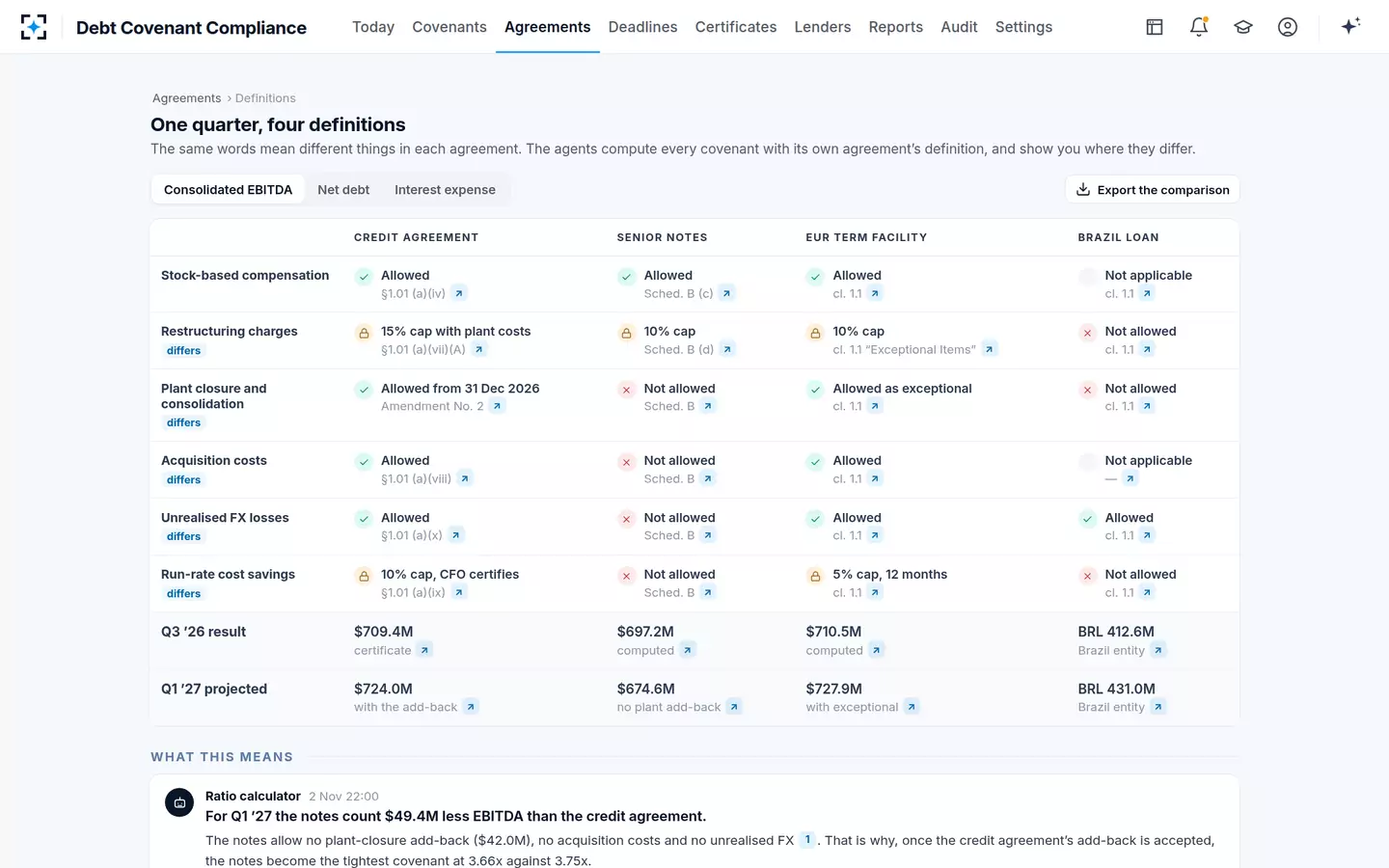Navigate to Certificates
The image size is (1389, 868).
[736, 27]
